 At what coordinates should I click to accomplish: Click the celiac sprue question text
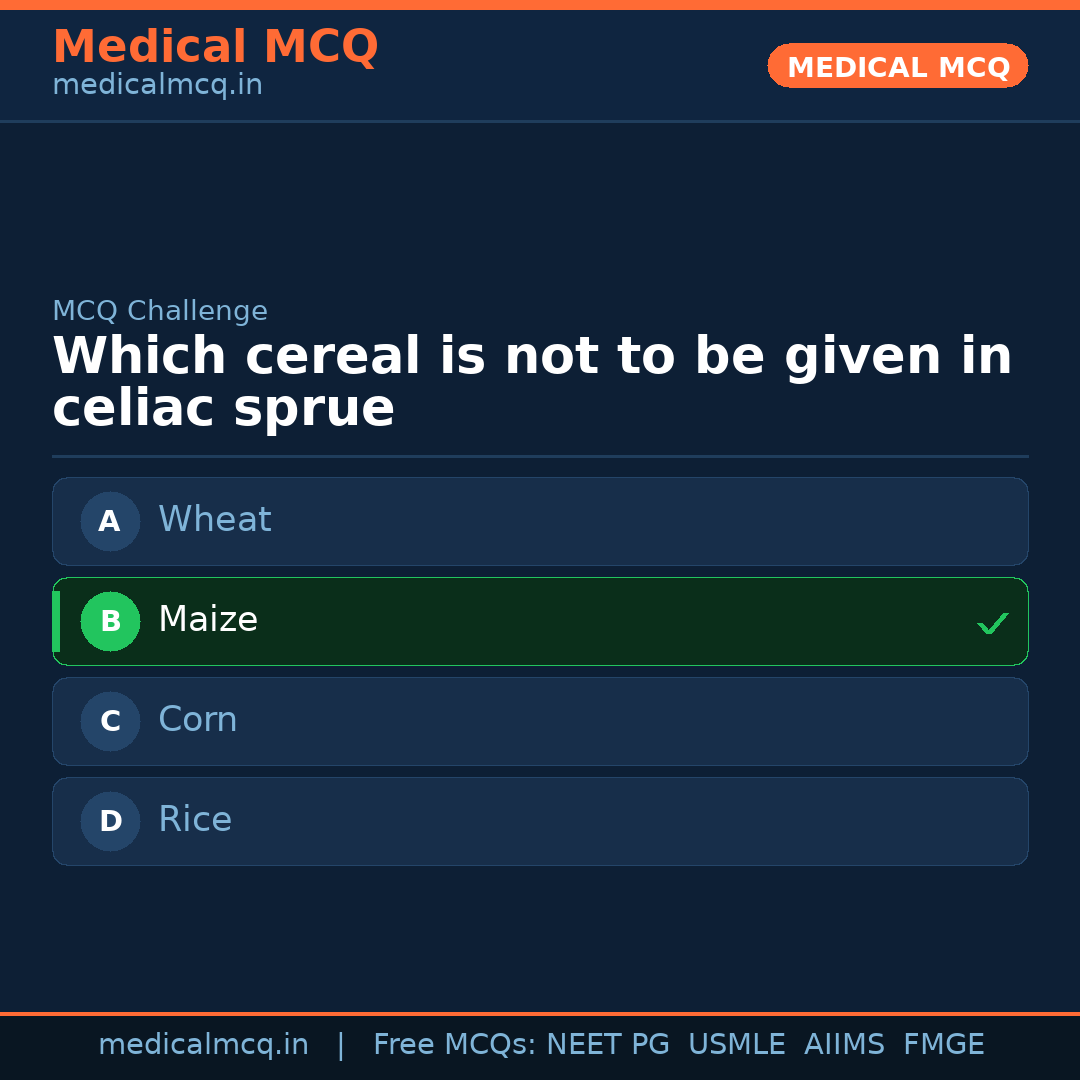click(532, 383)
